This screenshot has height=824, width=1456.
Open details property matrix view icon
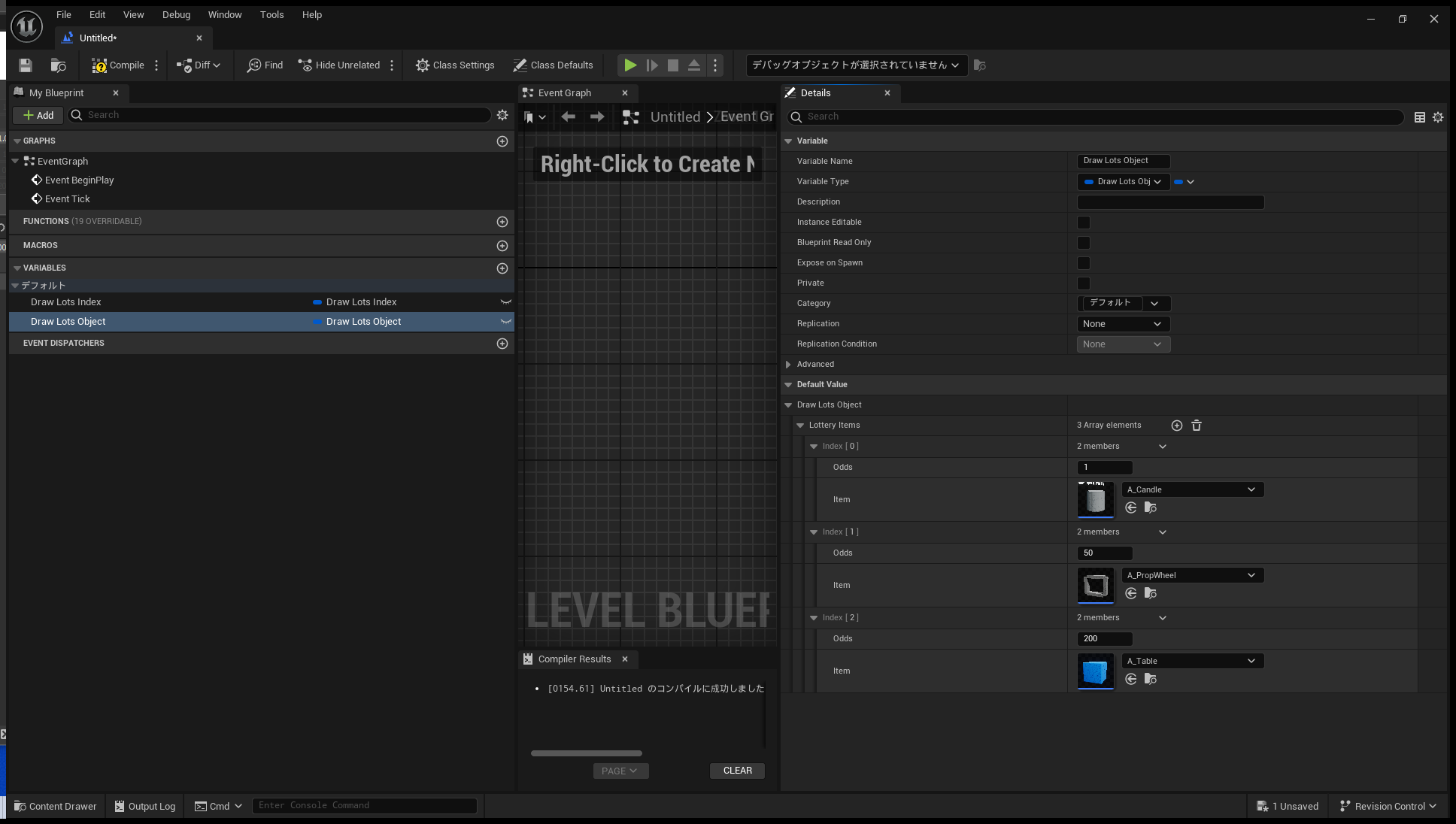pos(1420,117)
